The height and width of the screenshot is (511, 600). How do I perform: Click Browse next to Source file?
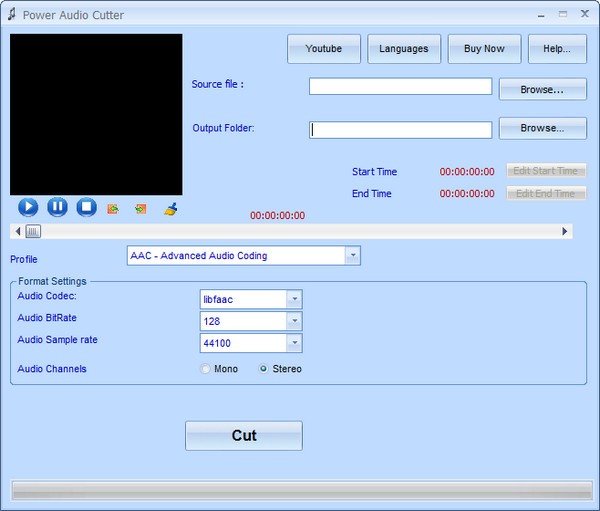[x=542, y=90]
